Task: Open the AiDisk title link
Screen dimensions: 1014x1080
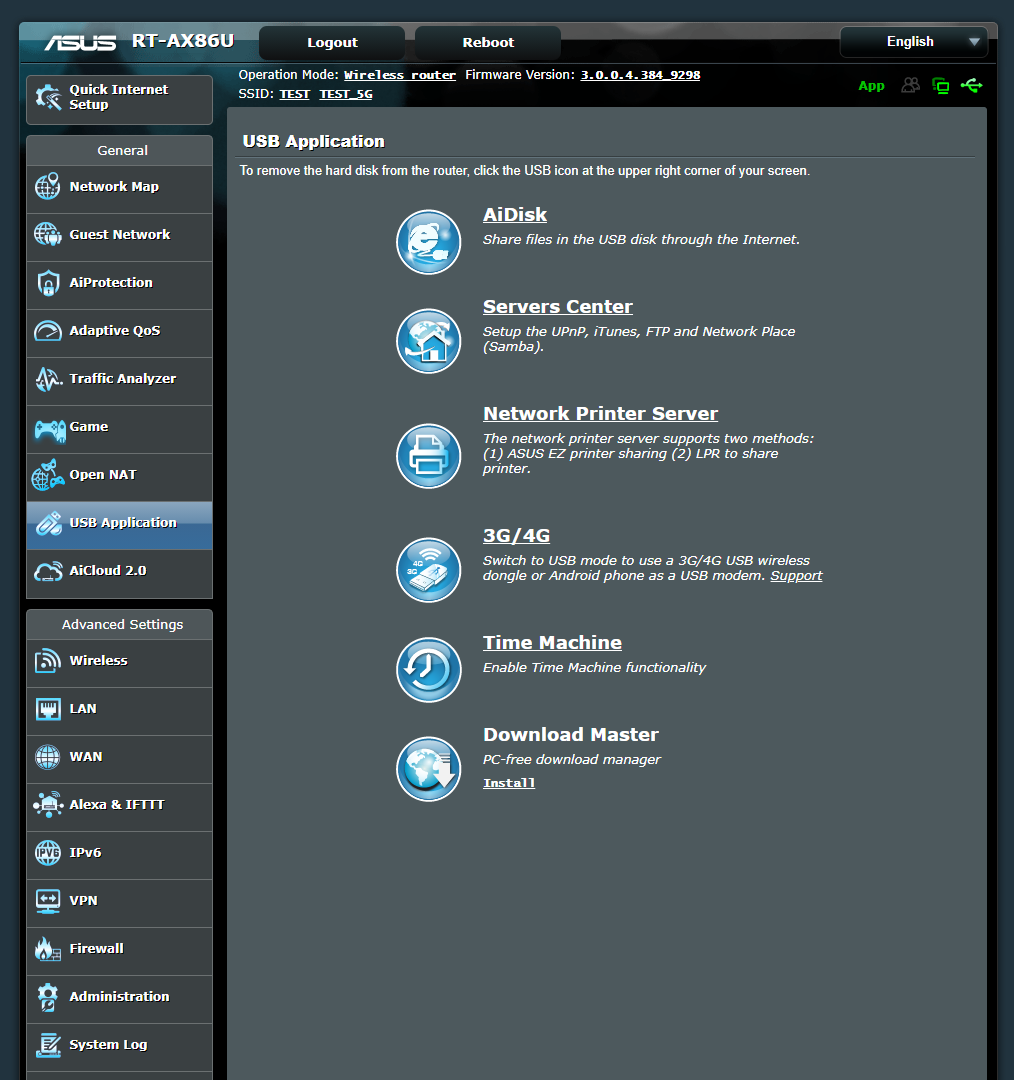Action: tap(515, 215)
